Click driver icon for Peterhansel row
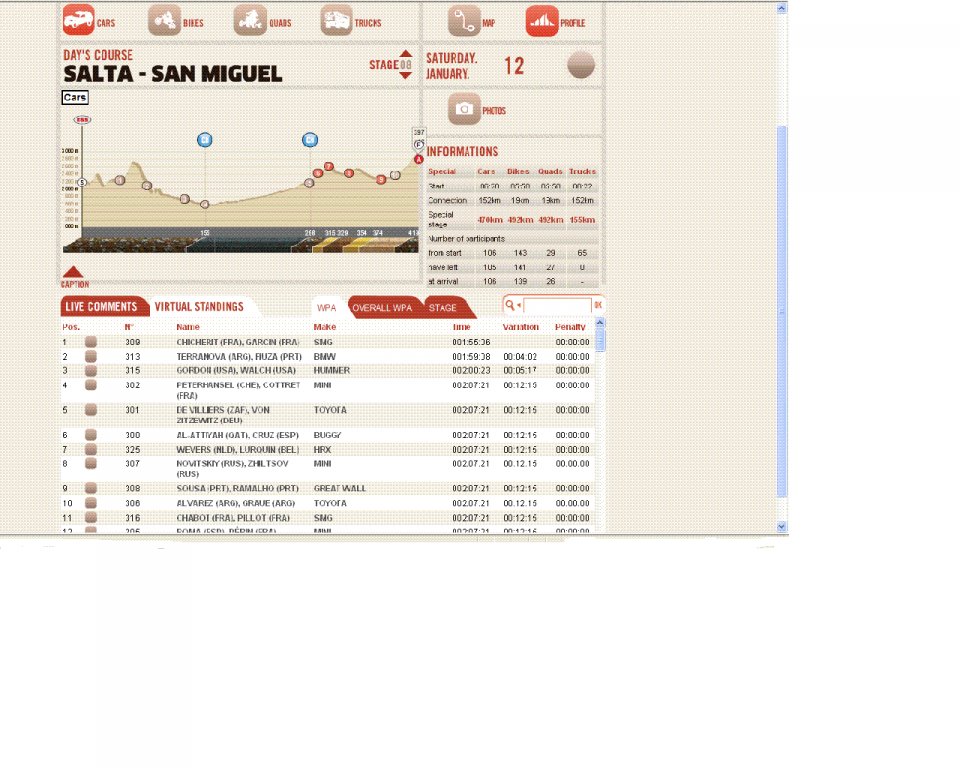The height and width of the screenshot is (768, 960). point(91,385)
